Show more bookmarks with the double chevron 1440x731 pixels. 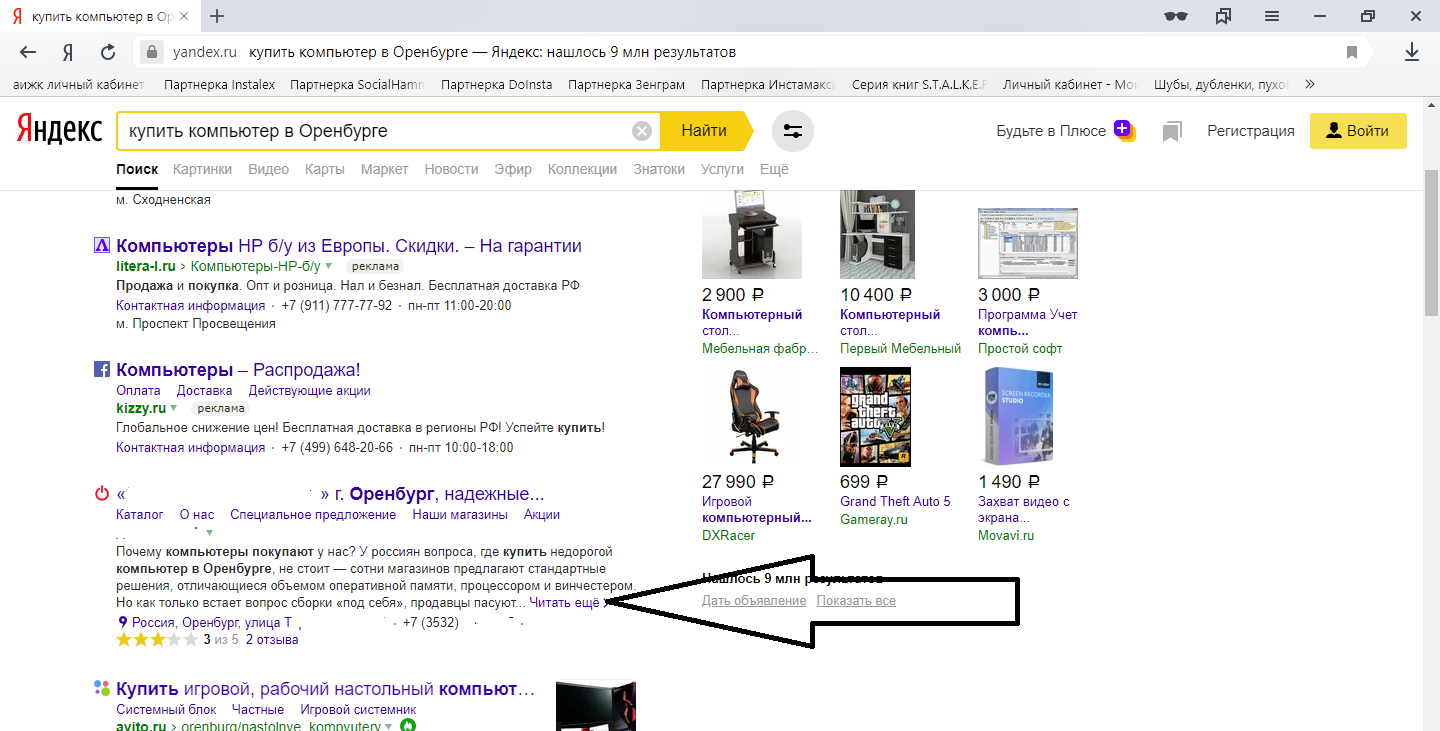[x=1310, y=84]
